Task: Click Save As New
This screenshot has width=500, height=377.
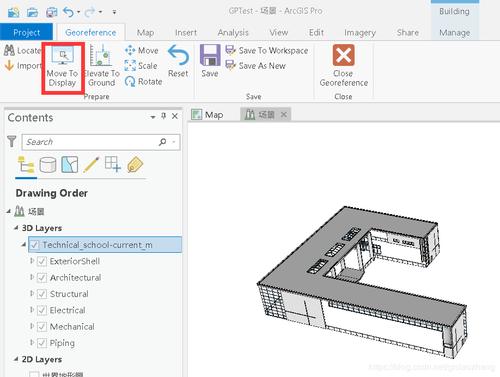Action: click(255, 66)
